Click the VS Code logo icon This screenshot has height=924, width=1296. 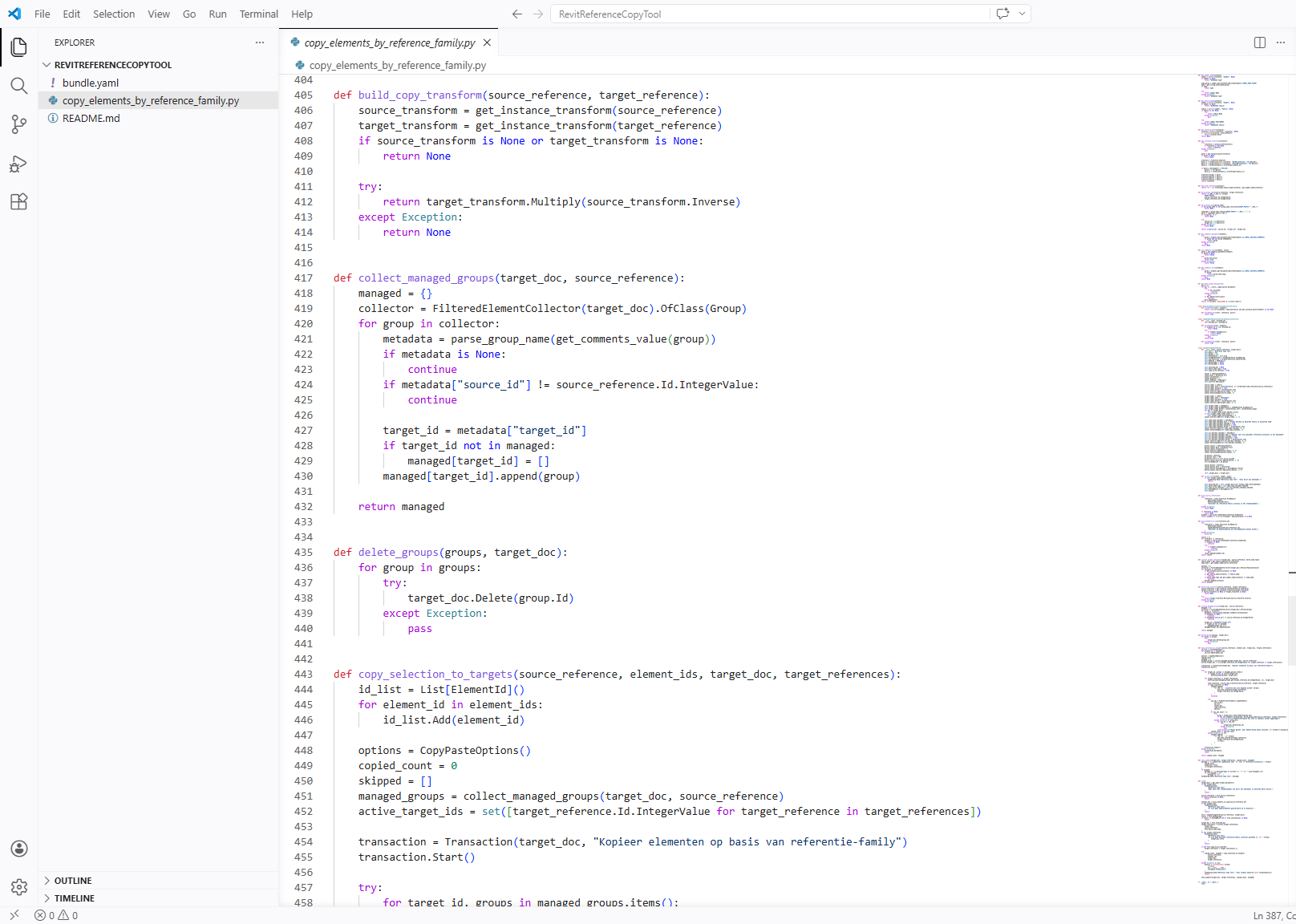tap(14, 14)
